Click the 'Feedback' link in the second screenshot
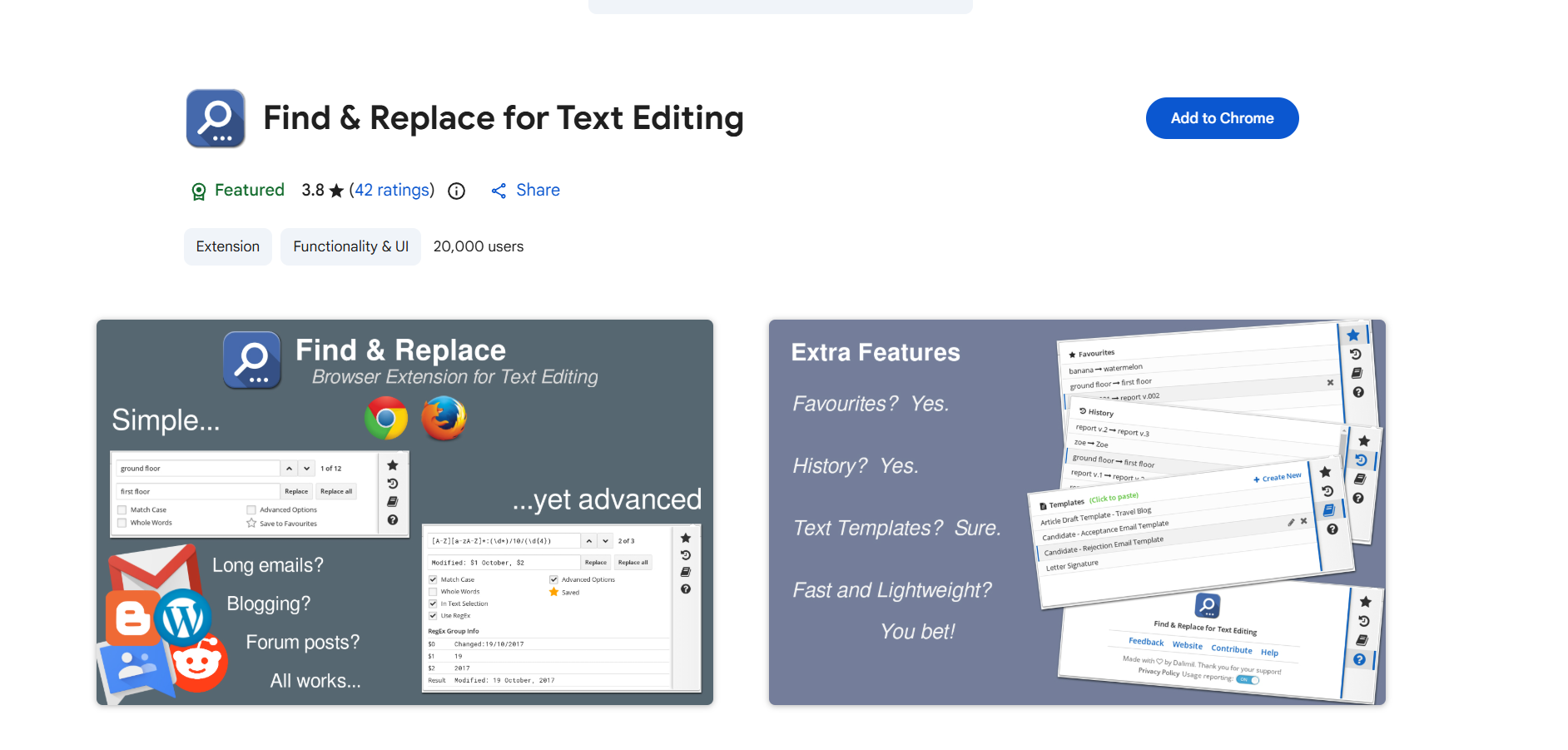The width and height of the screenshot is (1568, 750). (x=1146, y=642)
